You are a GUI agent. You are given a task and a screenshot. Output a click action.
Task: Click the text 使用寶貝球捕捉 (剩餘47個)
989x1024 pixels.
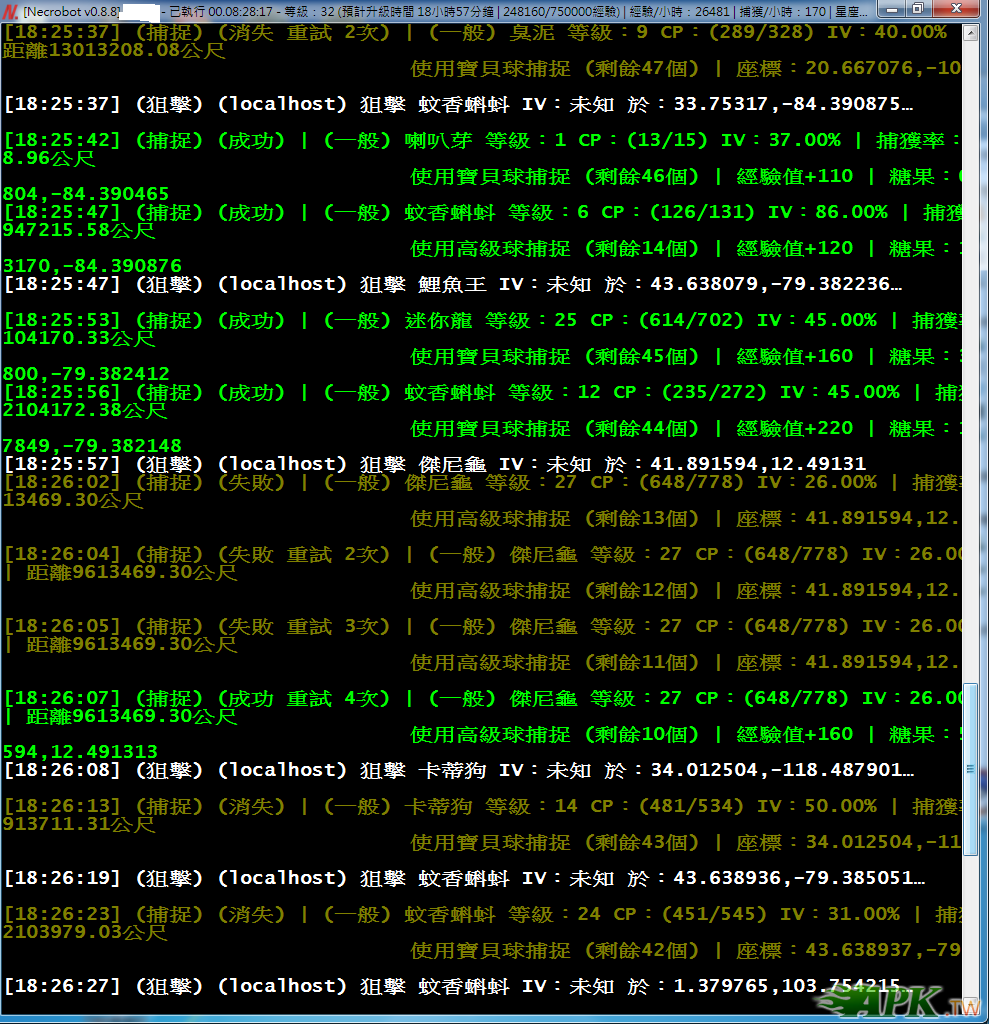[x=555, y=68]
